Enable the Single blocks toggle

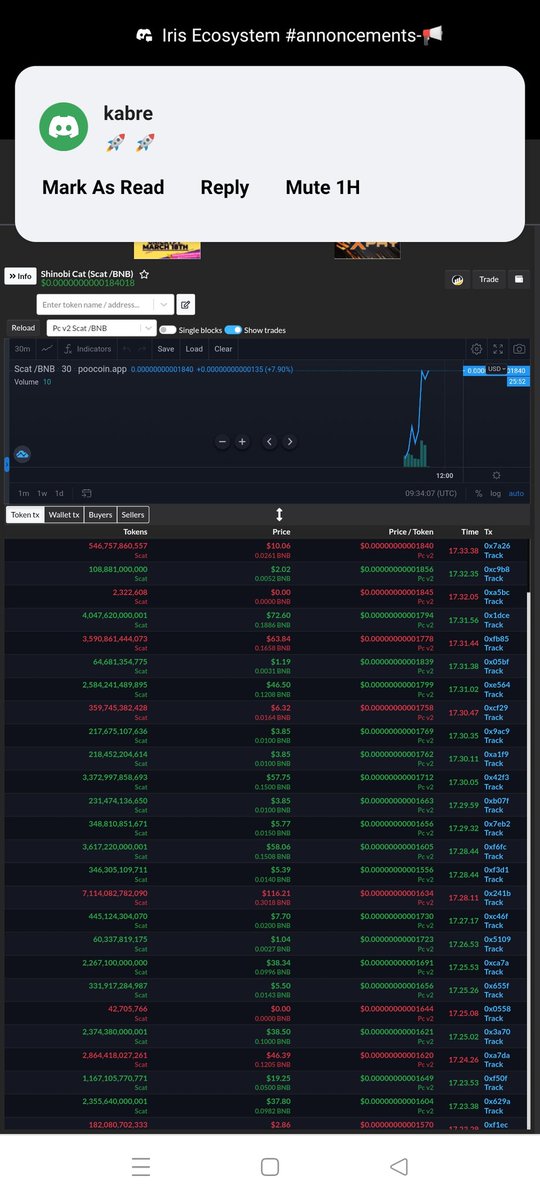point(168,330)
